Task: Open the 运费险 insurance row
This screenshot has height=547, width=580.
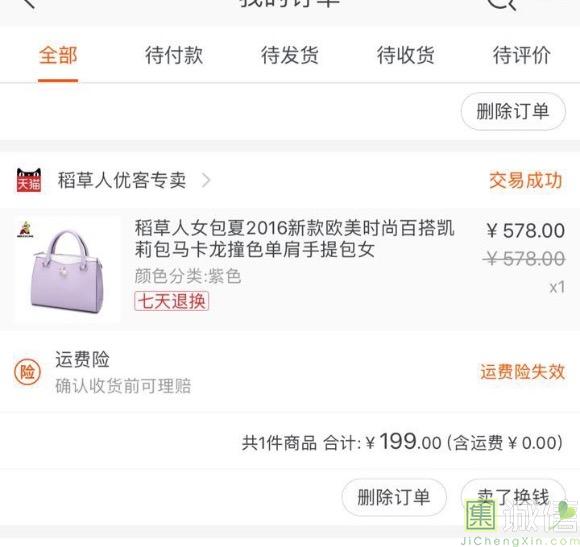Action: 290,372
